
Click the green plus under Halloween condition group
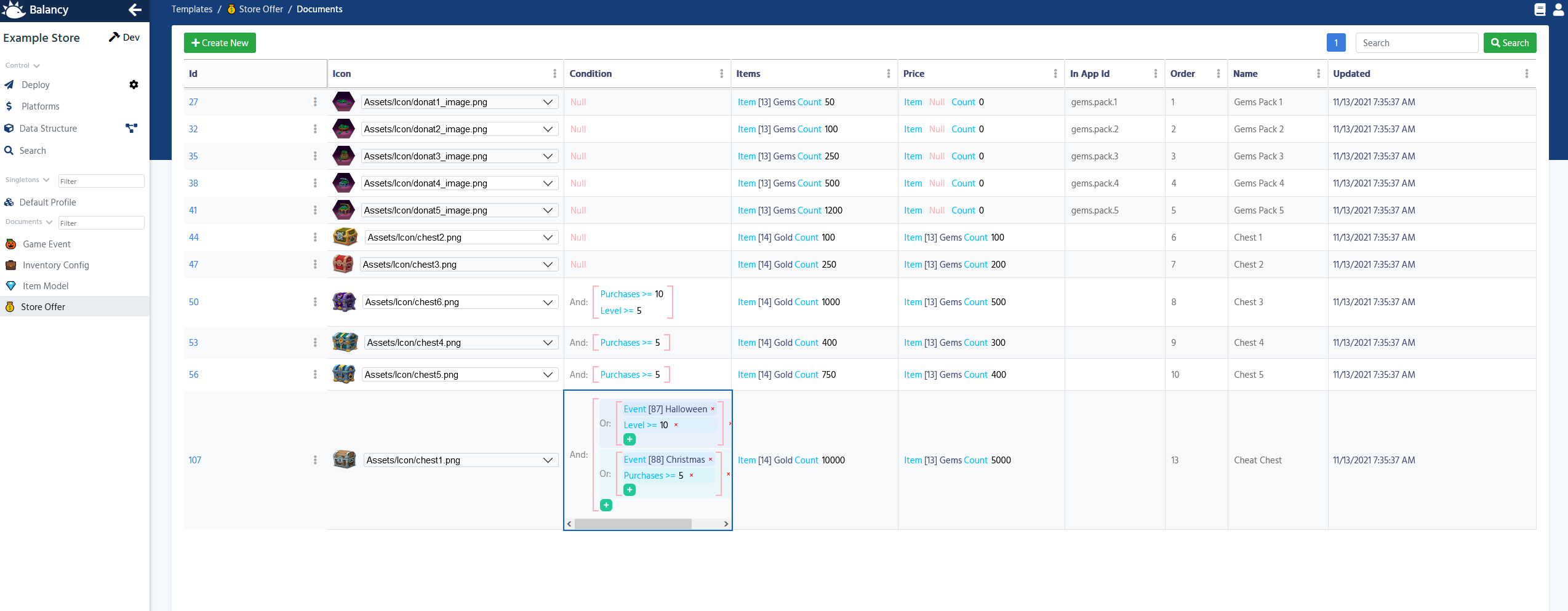630,439
